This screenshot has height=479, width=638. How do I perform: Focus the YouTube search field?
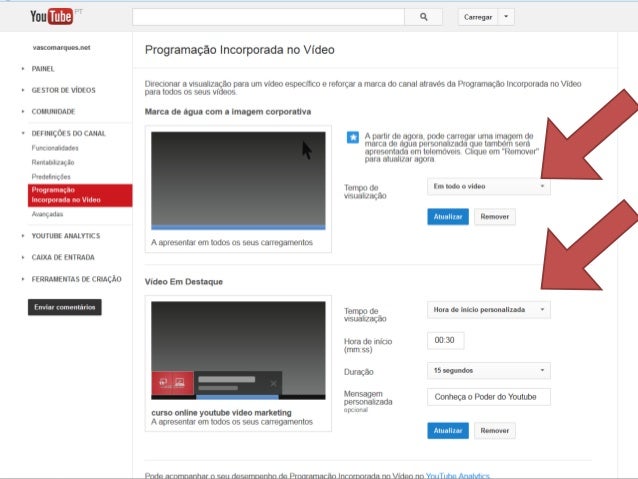click(x=269, y=17)
